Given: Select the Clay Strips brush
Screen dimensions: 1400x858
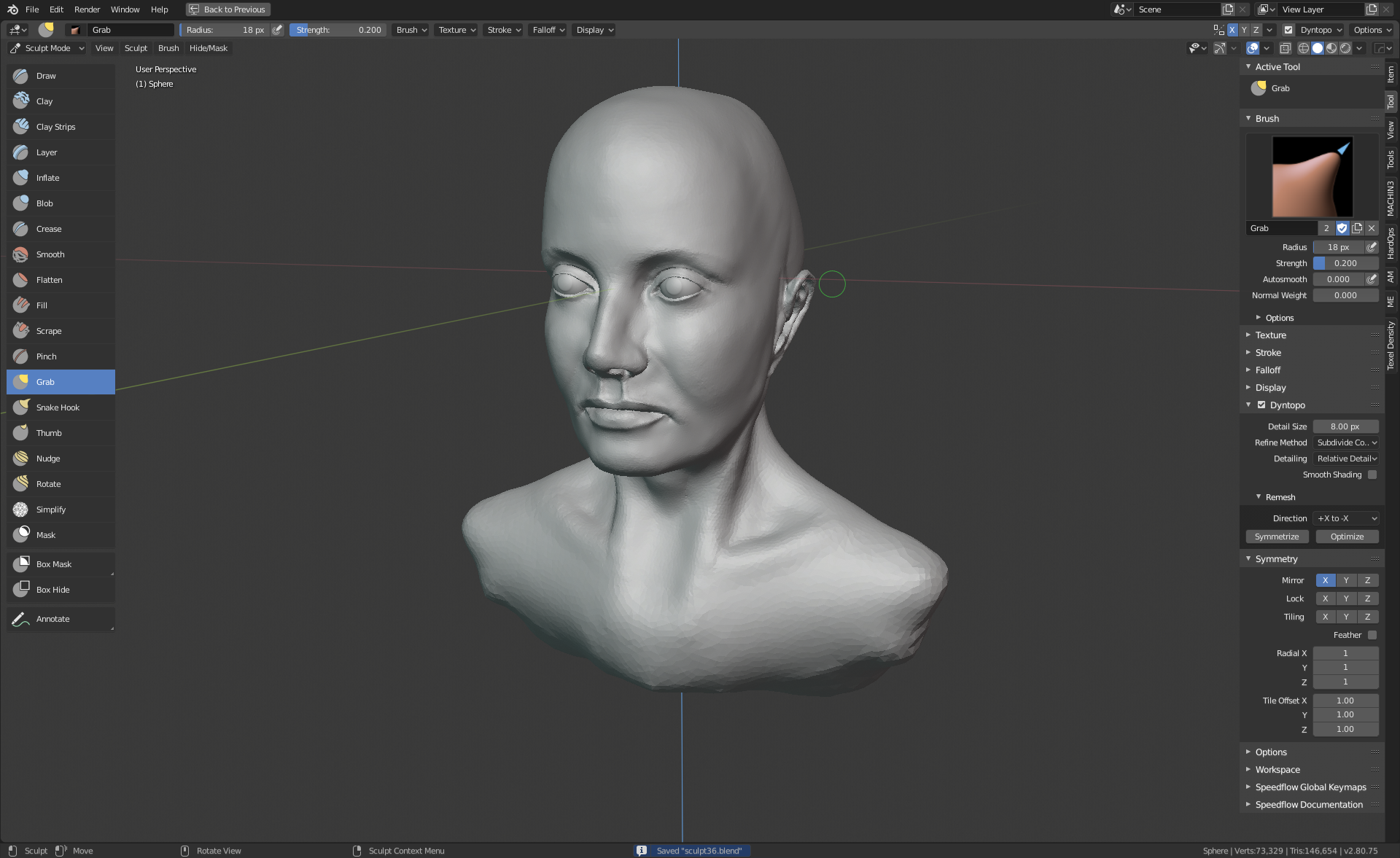Looking at the screenshot, I should 55,127.
